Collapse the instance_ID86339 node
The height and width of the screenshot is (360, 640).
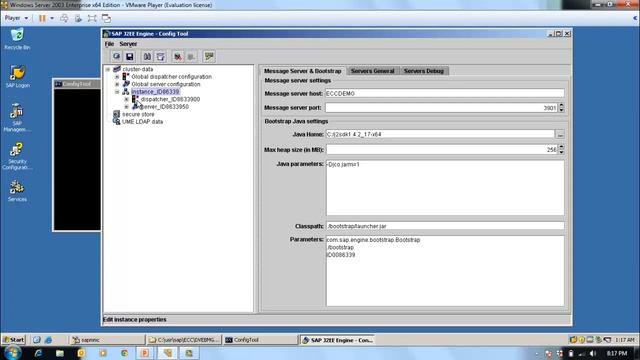[x=117, y=92]
